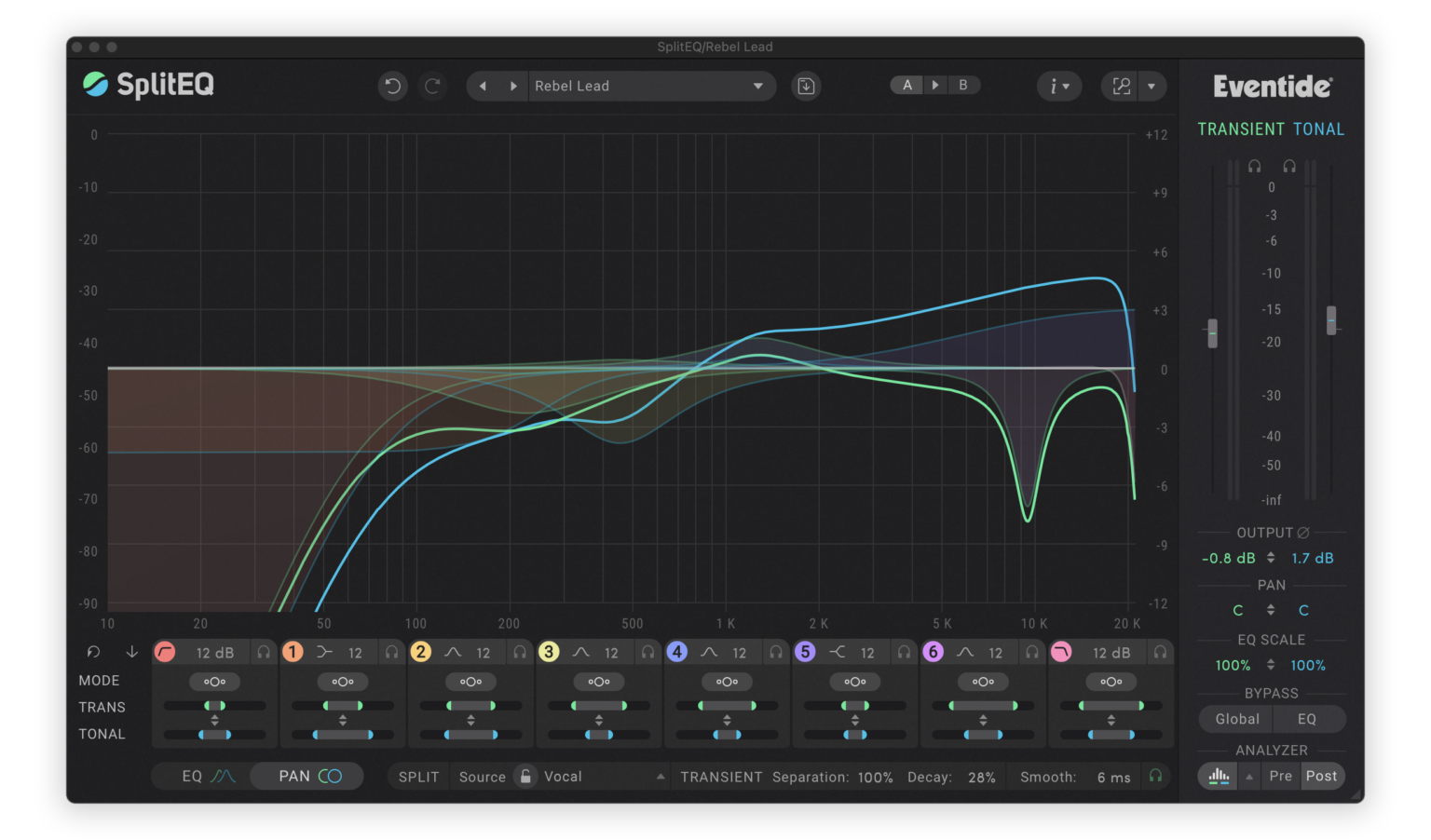Click the high-cut filter shape icon on the last band
This screenshot has width=1431, height=840.
point(1061,652)
